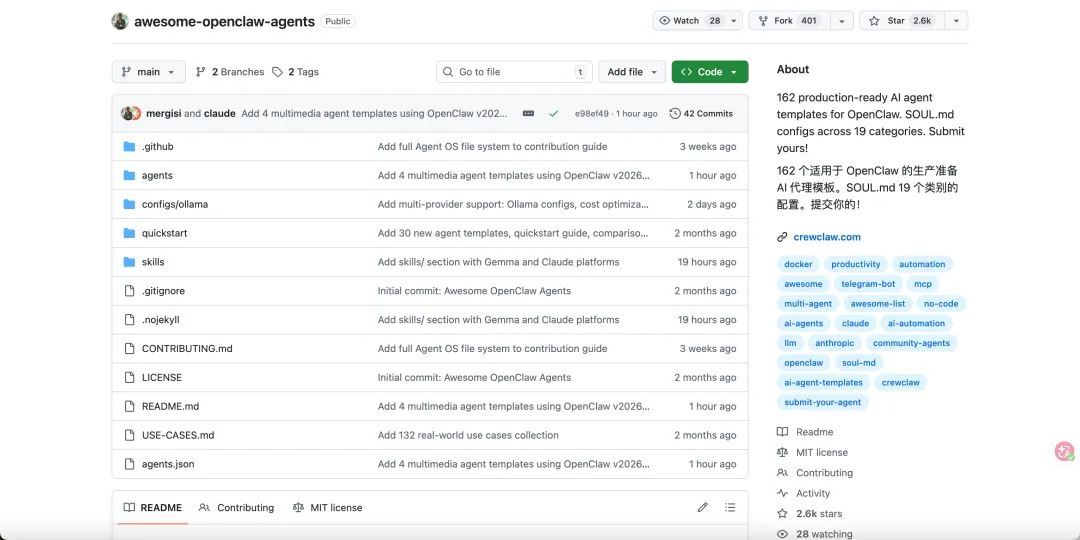Click the link icon beside crewclaw.com
The height and width of the screenshot is (540, 1080).
[x=782, y=237]
